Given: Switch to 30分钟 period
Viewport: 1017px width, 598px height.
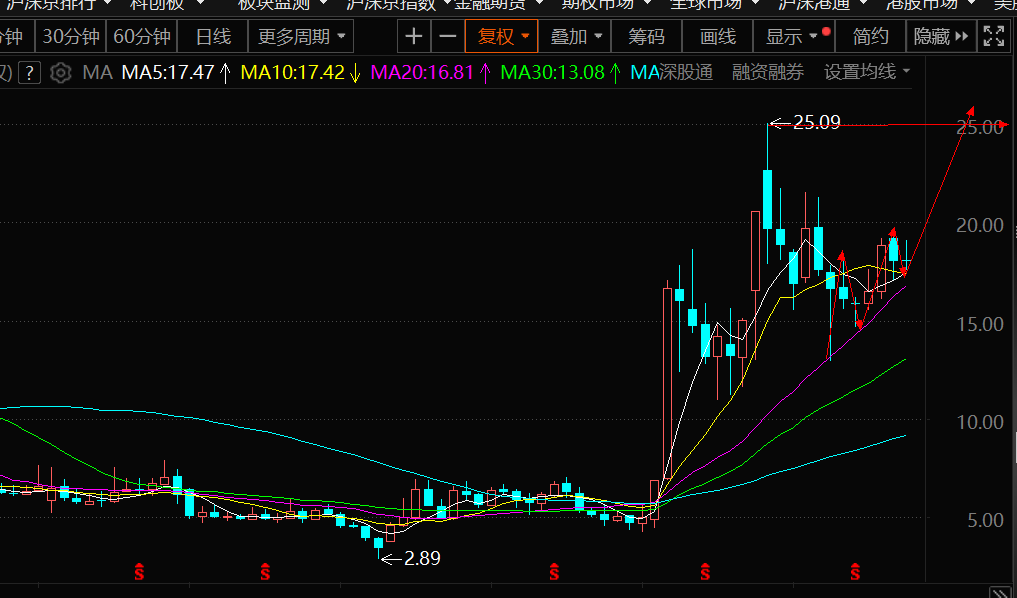Looking at the screenshot, I should click(71, 36).
